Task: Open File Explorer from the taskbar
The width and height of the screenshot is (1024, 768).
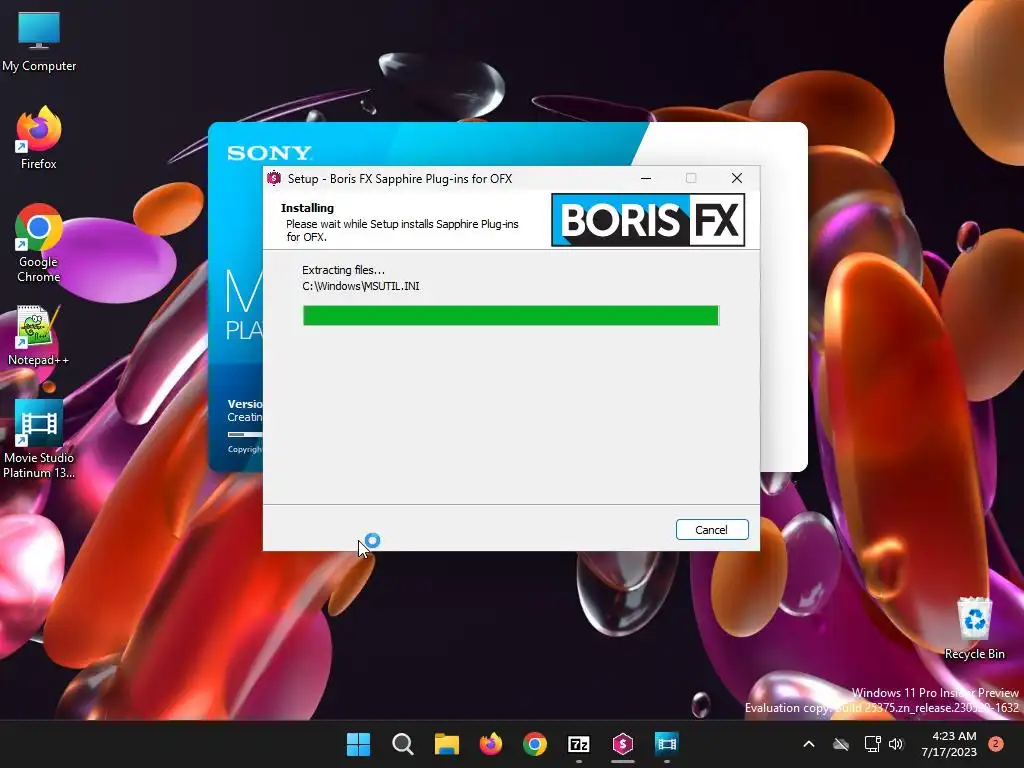Action: (x=447, y=744)
